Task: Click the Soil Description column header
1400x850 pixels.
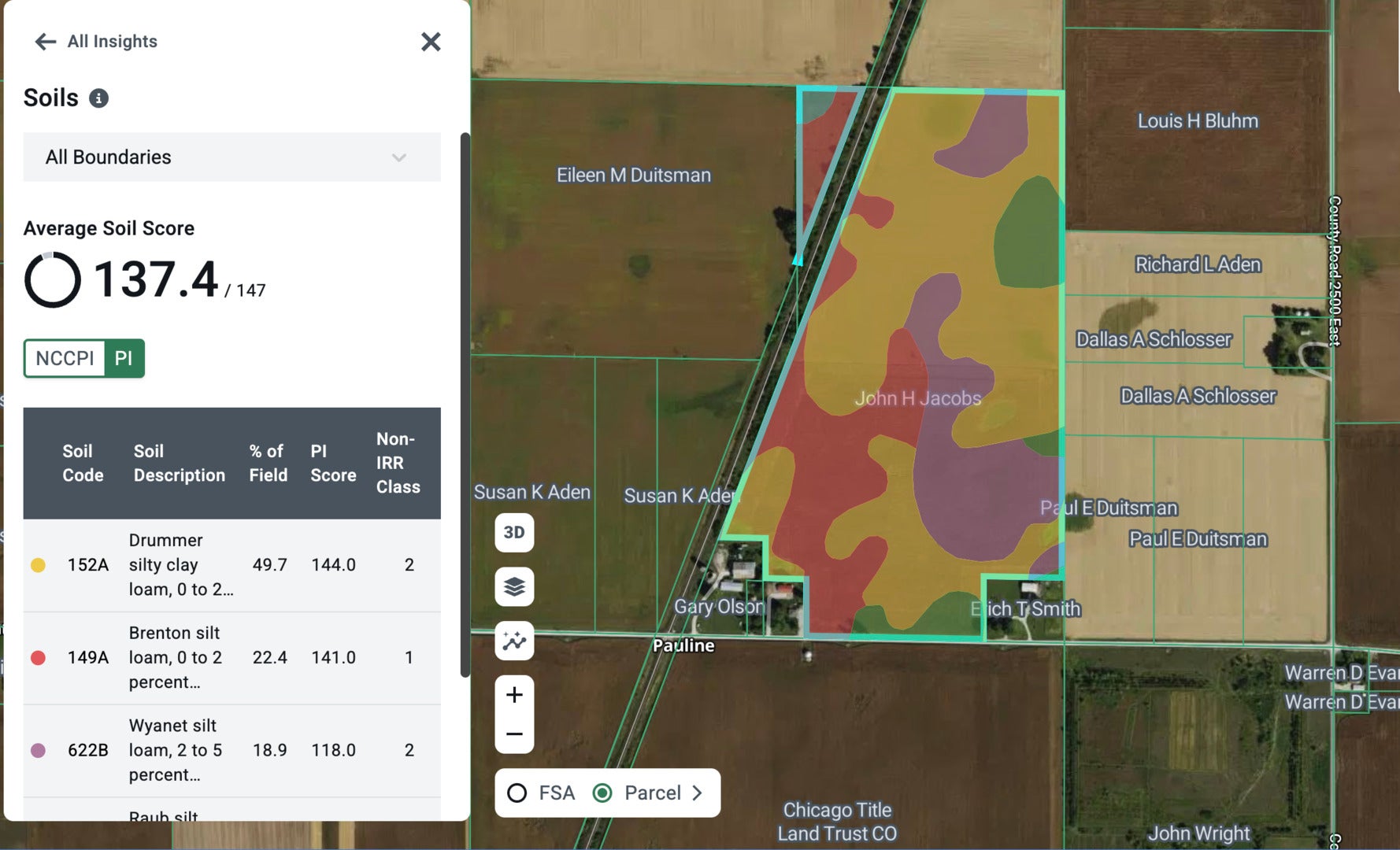Action: click(180, 464)
